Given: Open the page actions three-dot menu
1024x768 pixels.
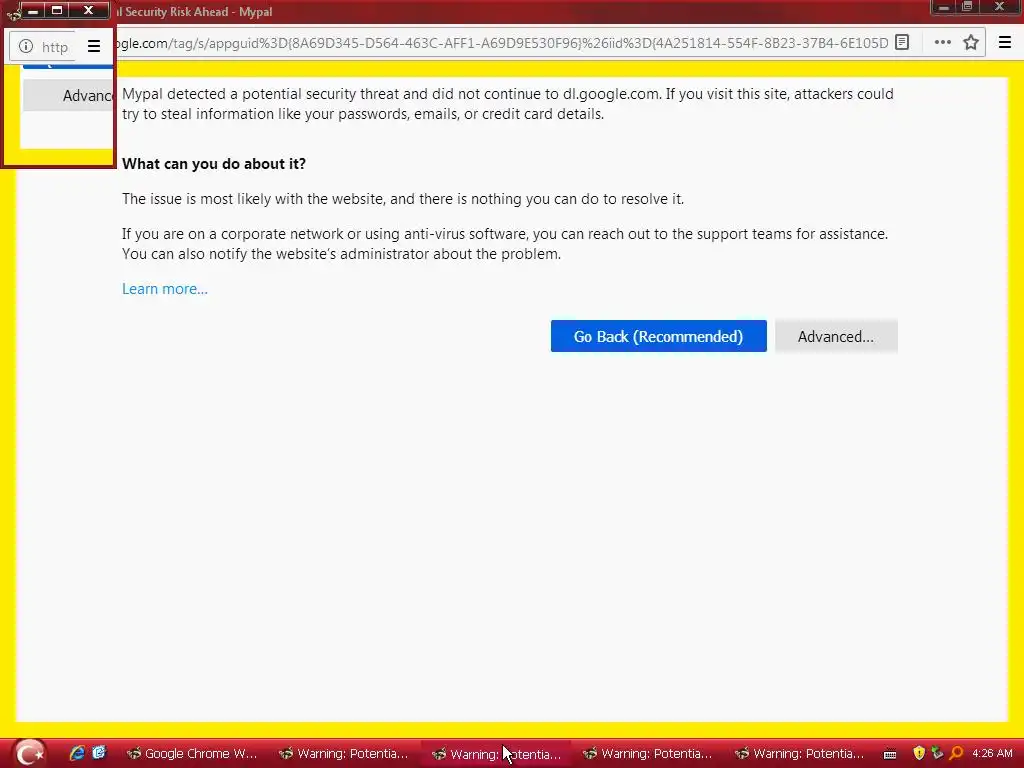Looking at the screenshot, I should pyautogui.click(x=942, y=42).
